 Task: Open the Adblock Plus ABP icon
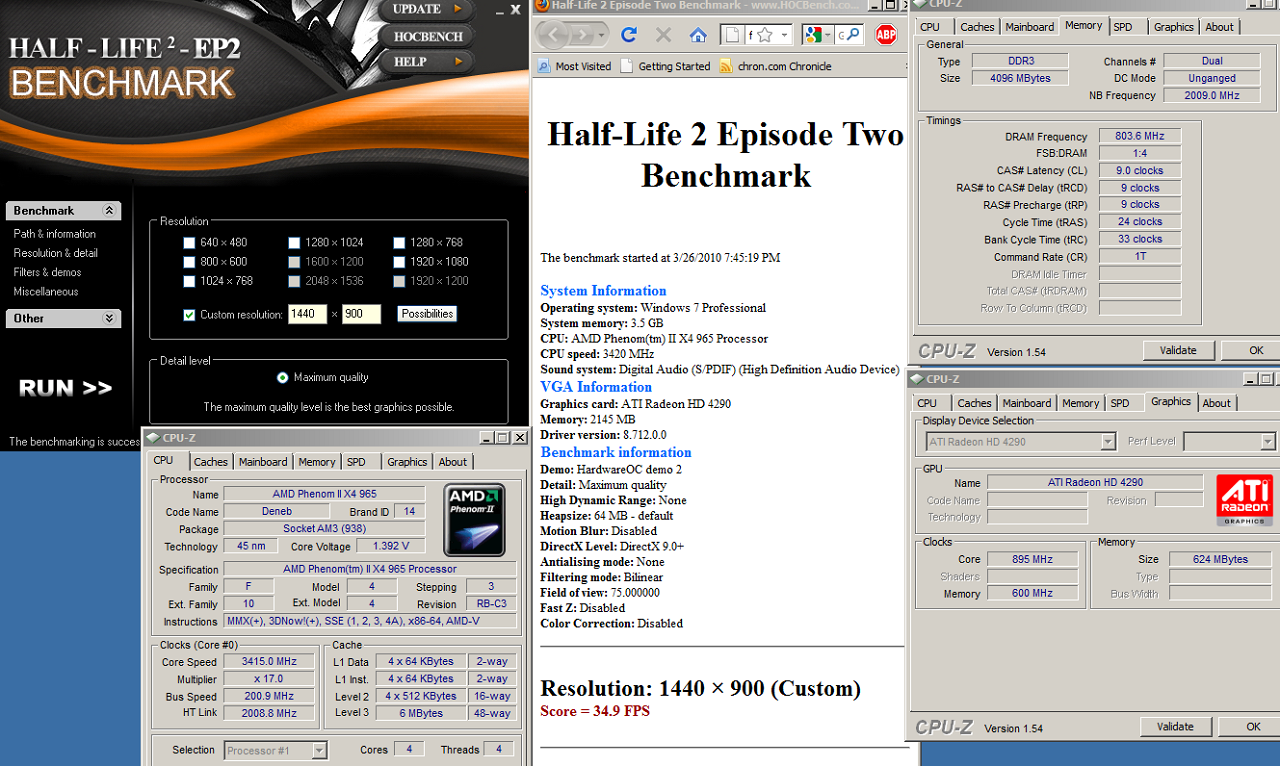pos(886,35)
